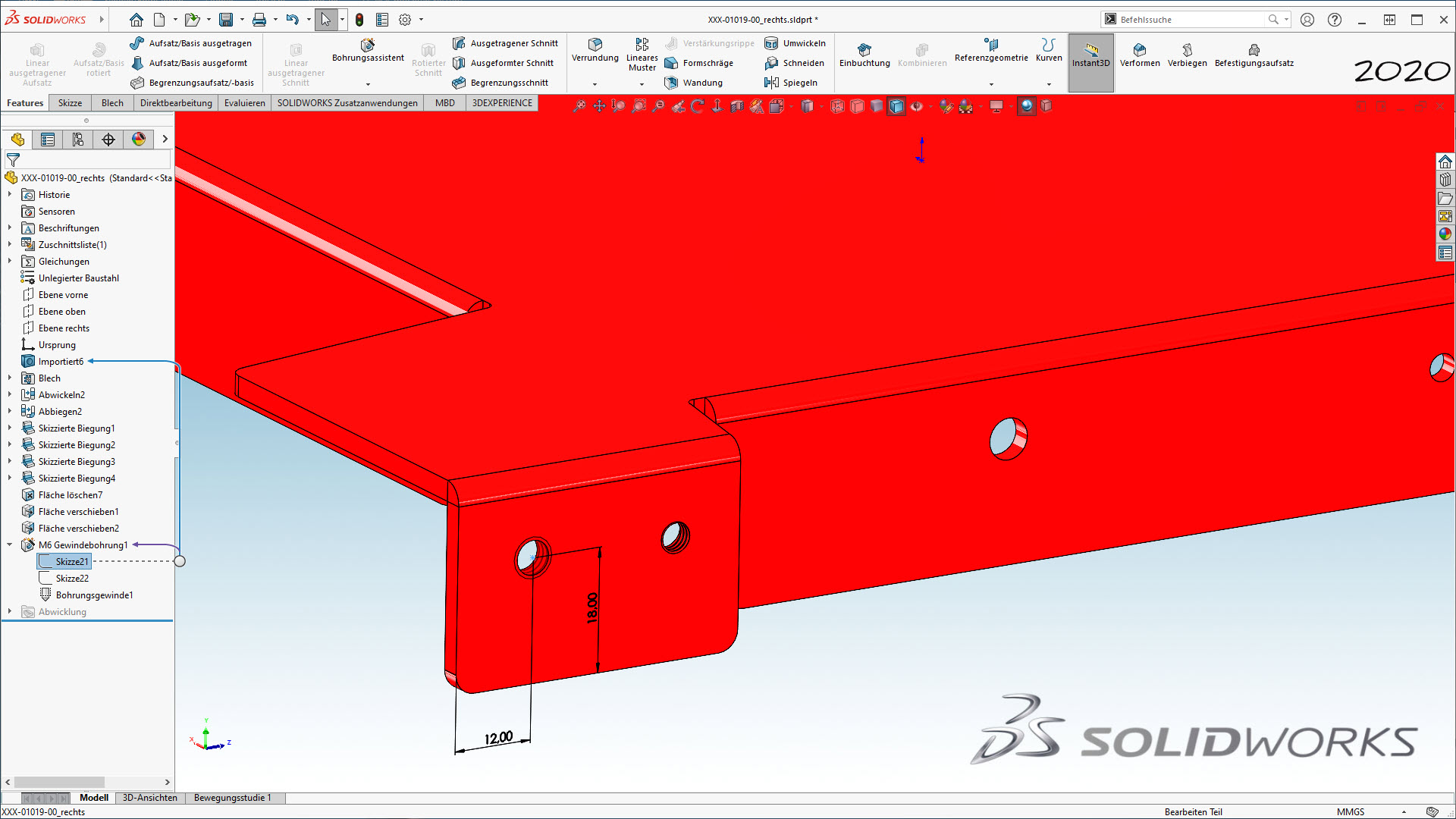Open the dropdown arrow next to Save
The width and height of the screenshot is (1456, 819).
coord(242,20)
